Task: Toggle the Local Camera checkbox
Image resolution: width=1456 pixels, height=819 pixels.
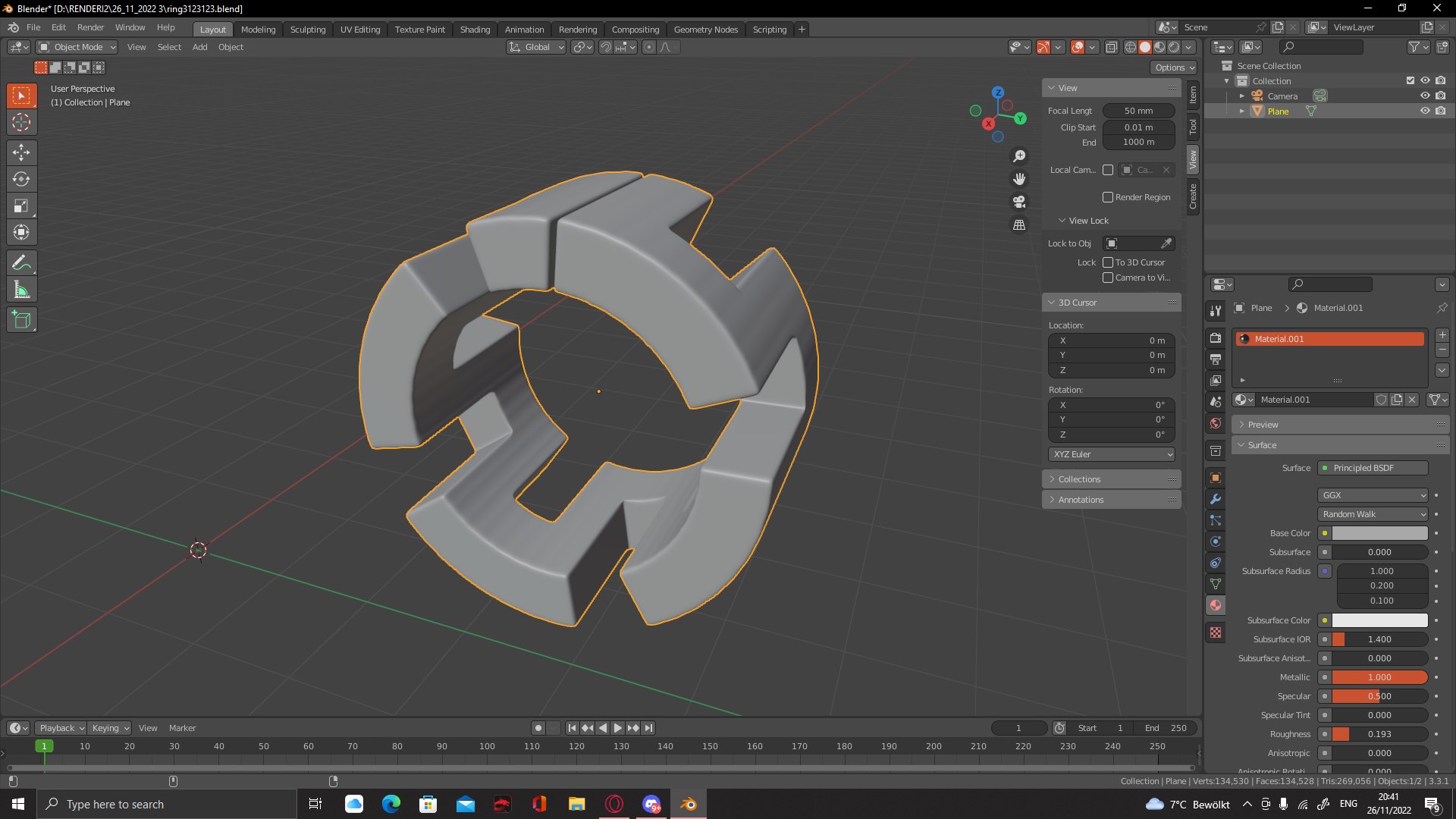Action: [x=1108, y=170]
